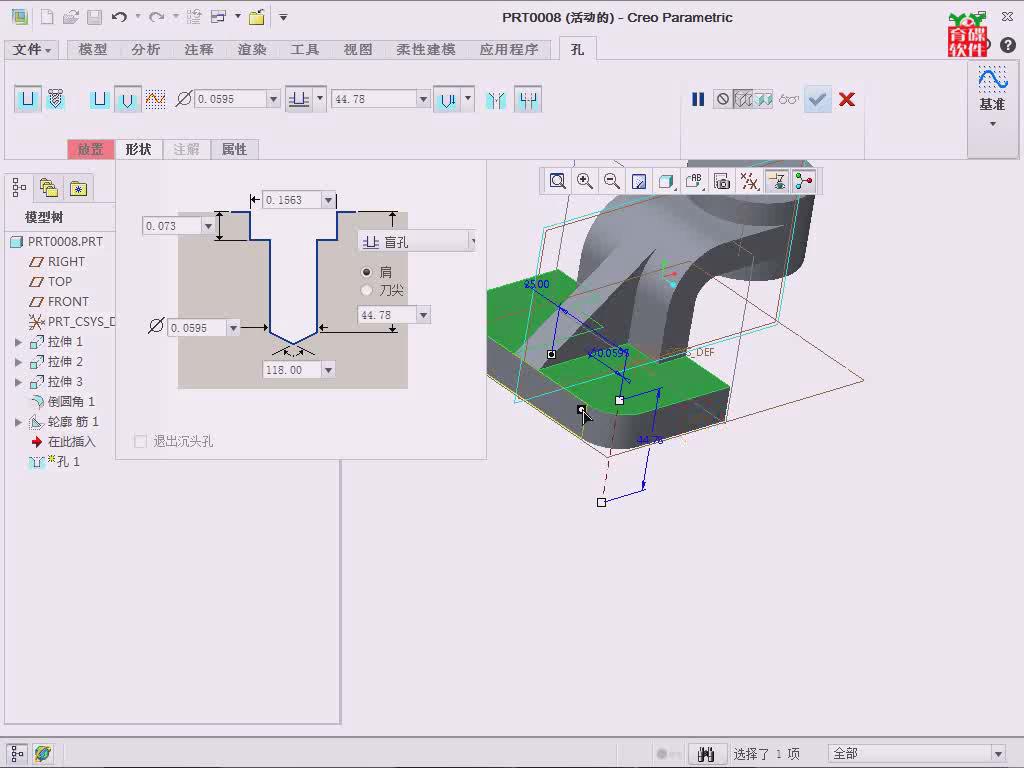
Task: Click the Refit view icon
Action: coord(557,181)
